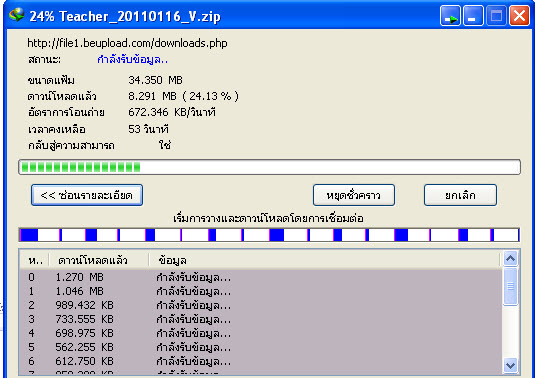
Task: Minimize the download window
Action: 473,15
